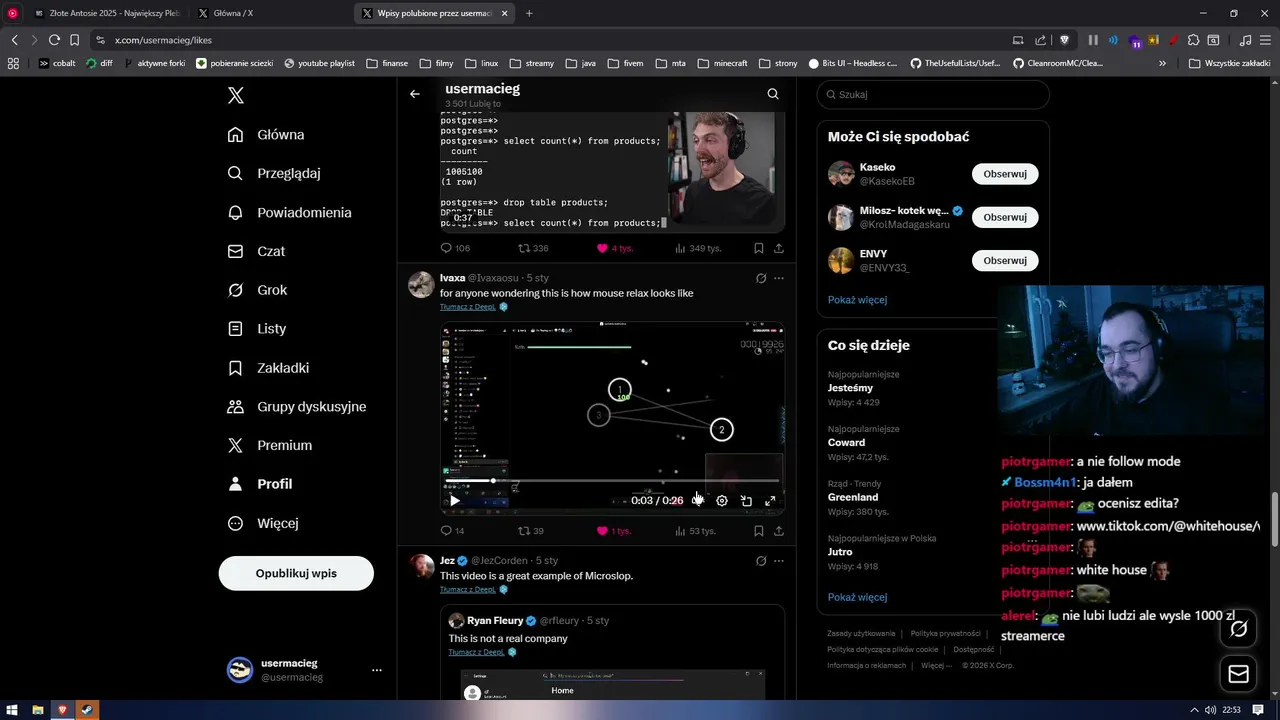
Task: Bookmark the postgres video post
Action: [759, 248]
